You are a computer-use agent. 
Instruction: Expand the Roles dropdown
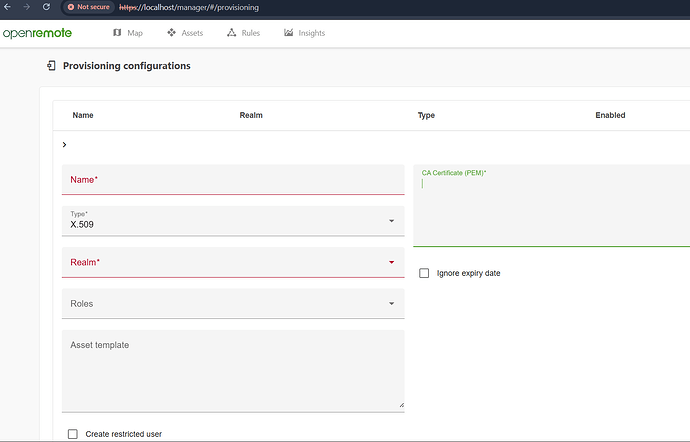pos(232,303)
